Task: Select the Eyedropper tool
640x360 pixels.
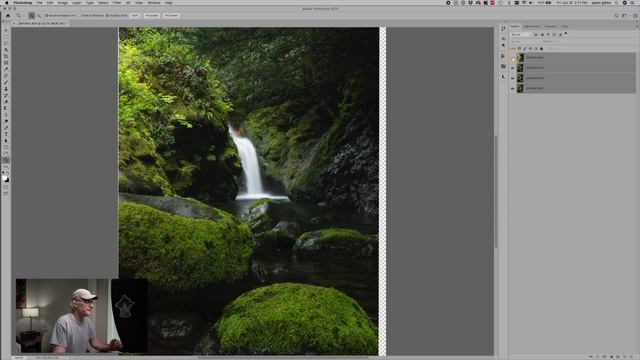Action: 6,69
